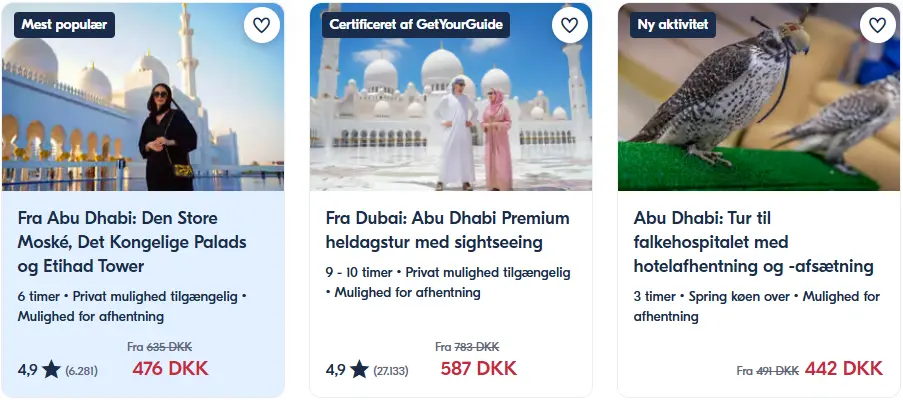Image resolution: width=903 pixels, height=400 pixels.
Task: Favorite the falkehospitalet tour using the heart icon
Action: coord(878,25)
